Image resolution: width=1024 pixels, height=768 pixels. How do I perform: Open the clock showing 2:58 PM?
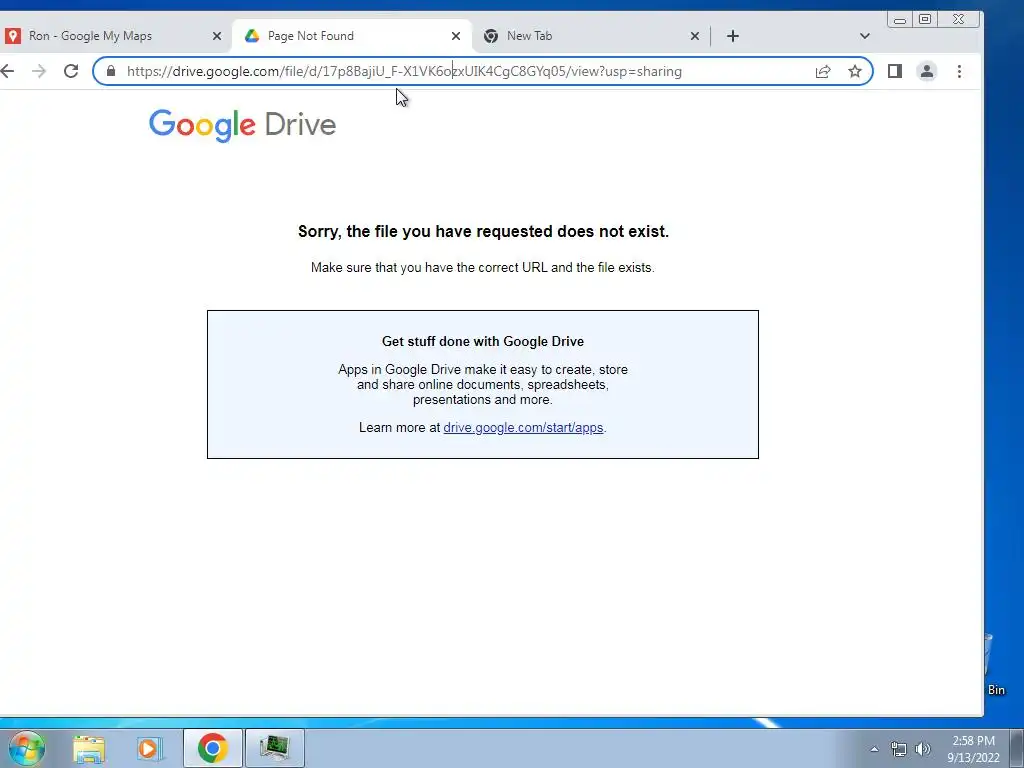point(973,749)
